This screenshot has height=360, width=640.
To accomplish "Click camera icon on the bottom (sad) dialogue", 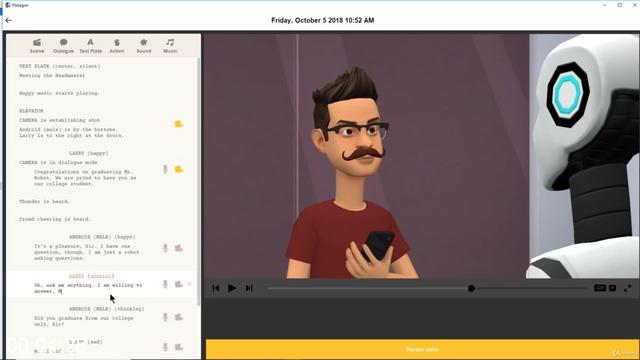I will pyautogui.click(x=178, y=347).
